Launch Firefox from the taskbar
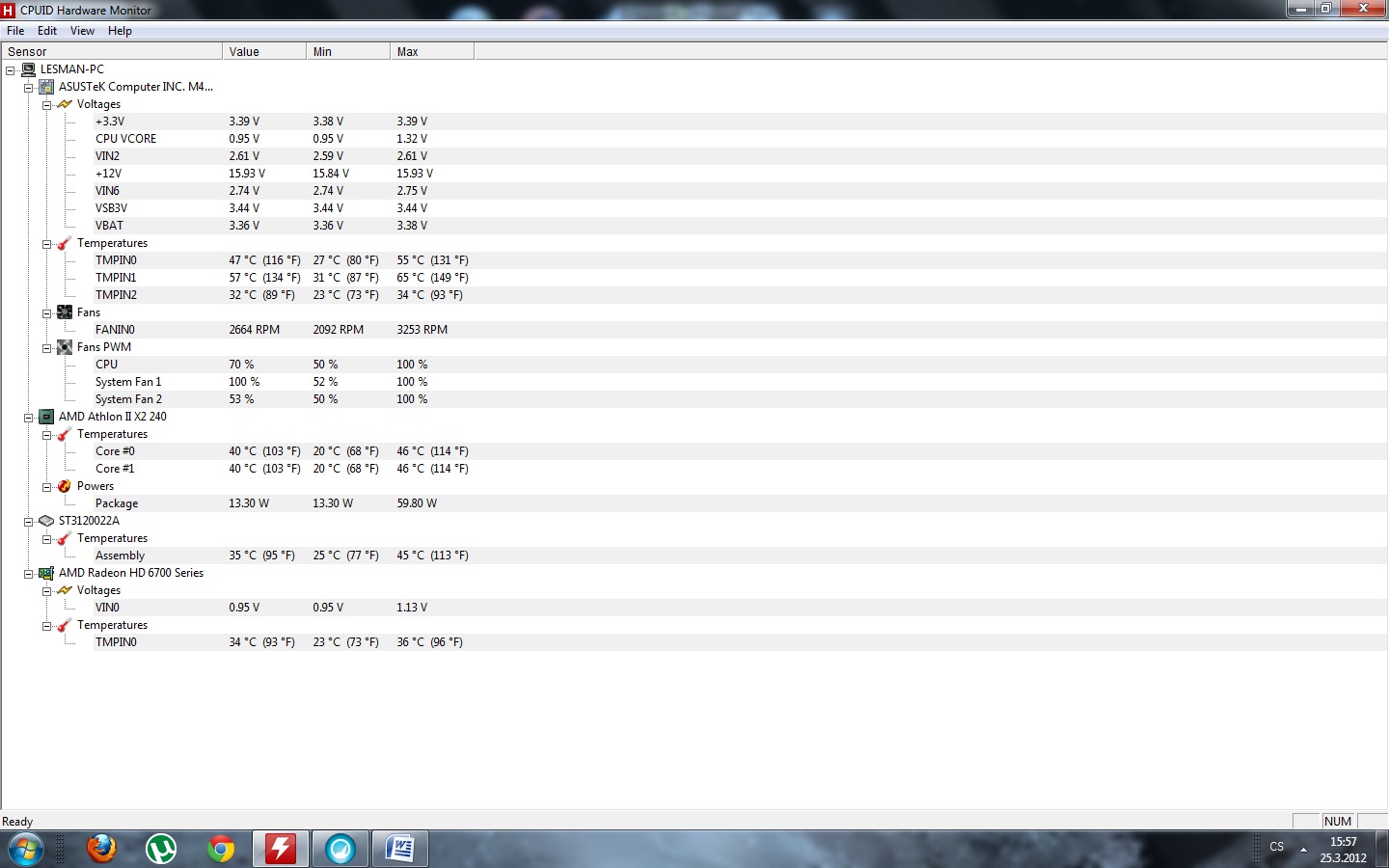Screen dimensions: 1389x868 101,849
